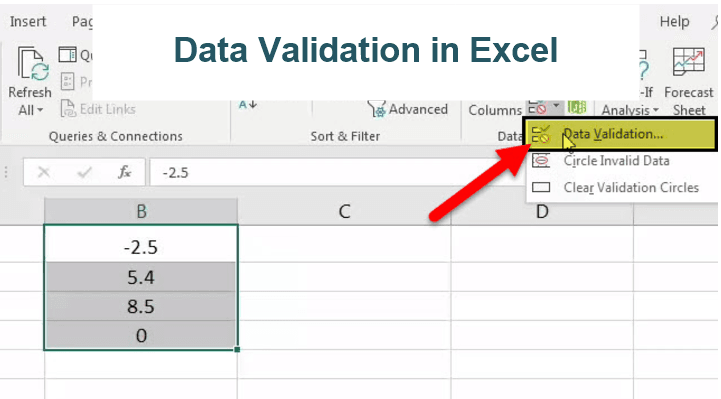Click the Queries & Connections pane icon

pyautogui.click(x=68, y=55)
